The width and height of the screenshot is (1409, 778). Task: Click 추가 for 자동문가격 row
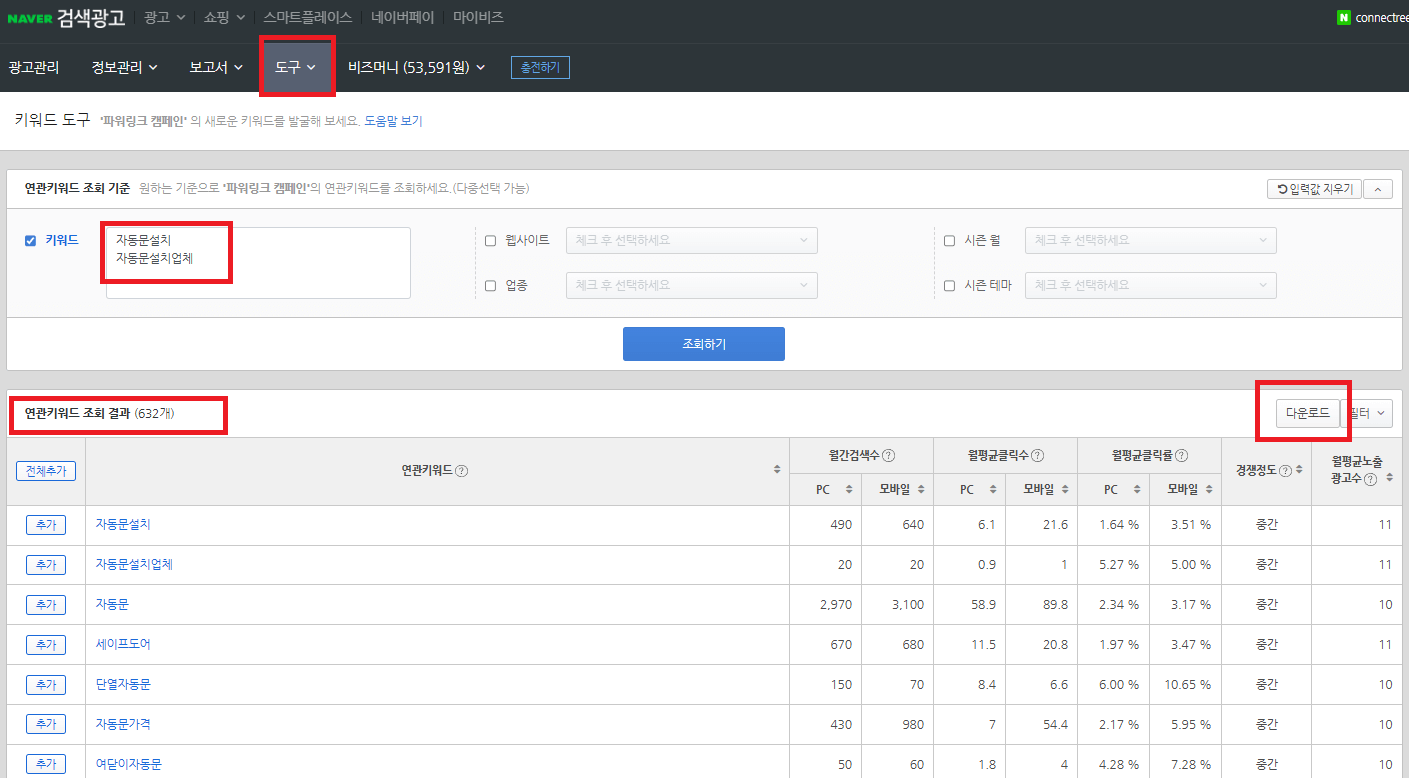click(x=46, y=723)
